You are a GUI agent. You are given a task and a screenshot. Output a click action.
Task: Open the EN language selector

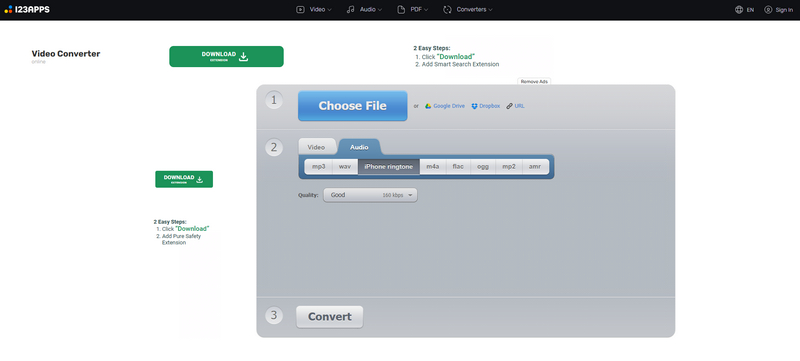pos(750,10)
